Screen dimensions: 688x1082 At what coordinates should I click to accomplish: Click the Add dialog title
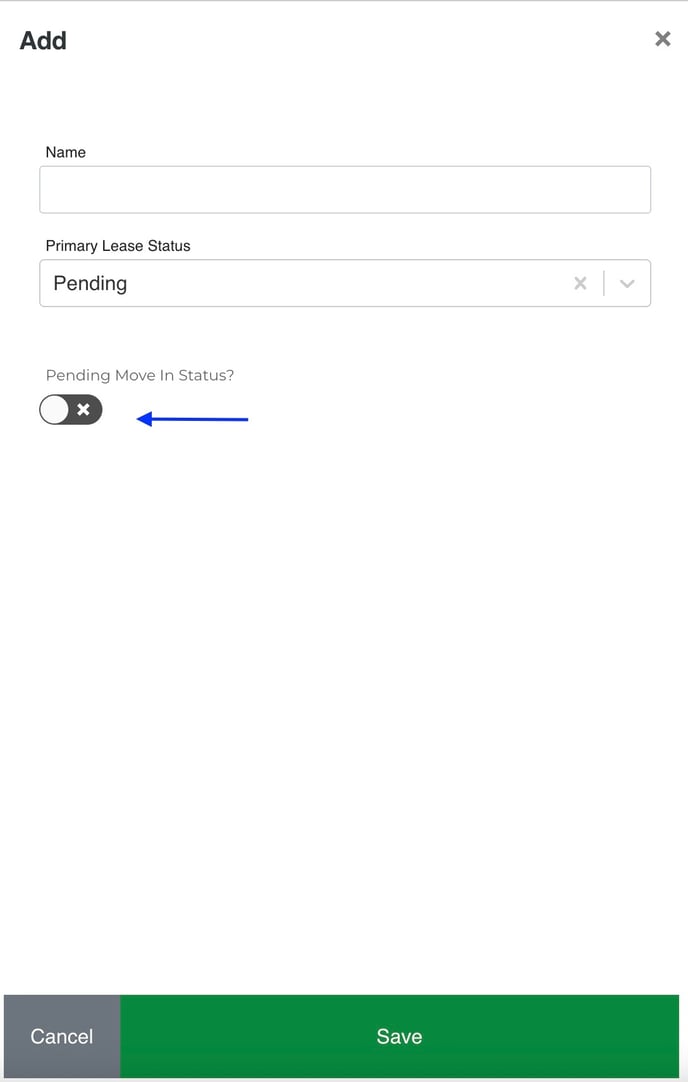(x=44, y=41)
